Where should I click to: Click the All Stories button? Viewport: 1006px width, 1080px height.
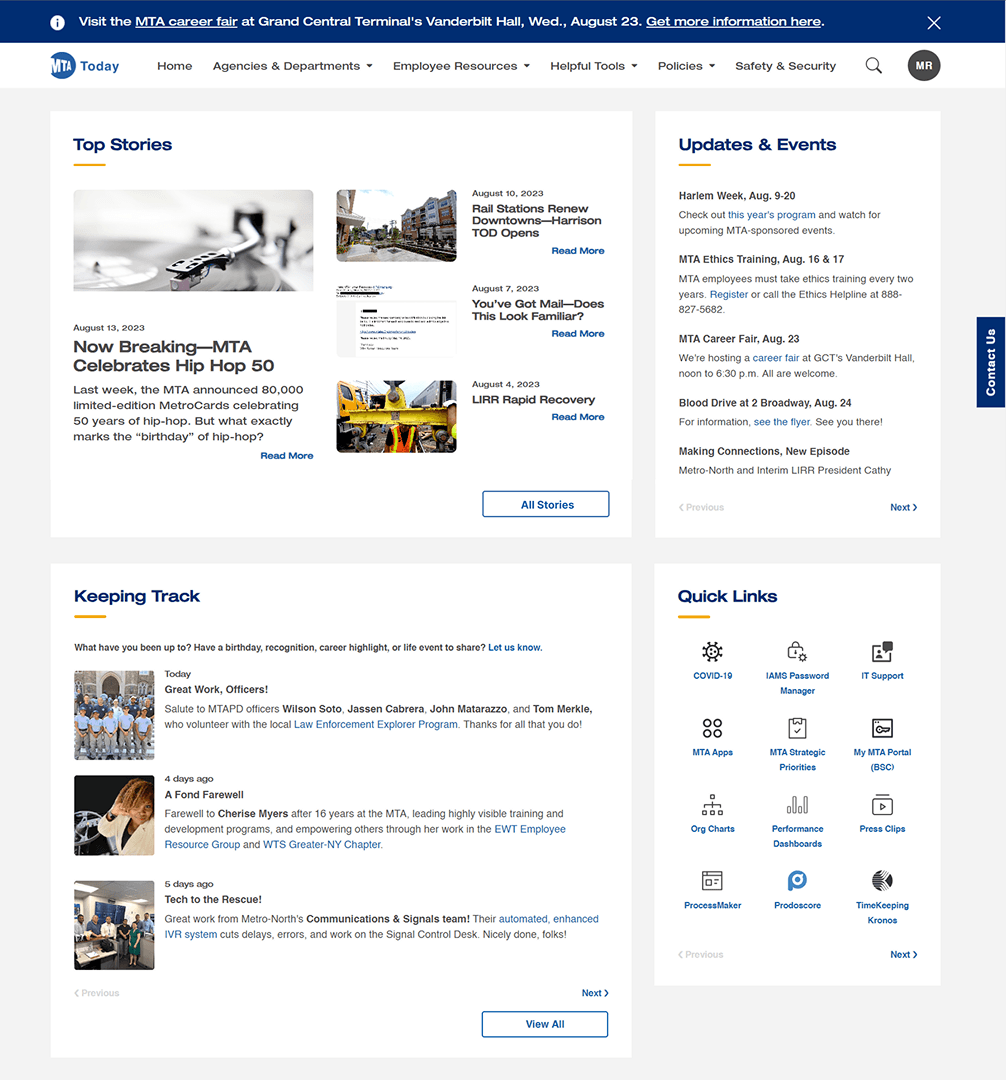coord(545,504)
